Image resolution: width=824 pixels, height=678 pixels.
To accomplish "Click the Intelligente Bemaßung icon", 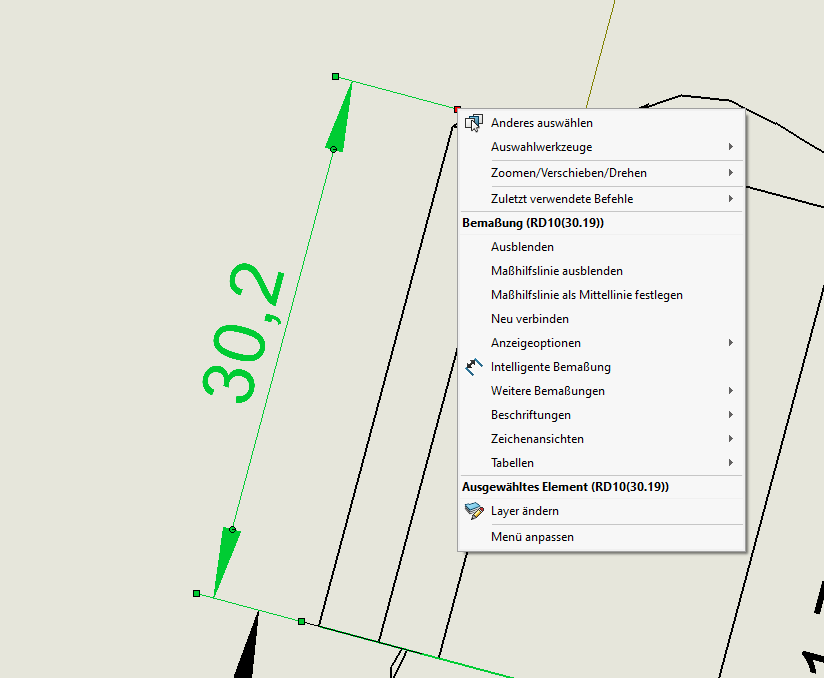I will click(473, 367).
